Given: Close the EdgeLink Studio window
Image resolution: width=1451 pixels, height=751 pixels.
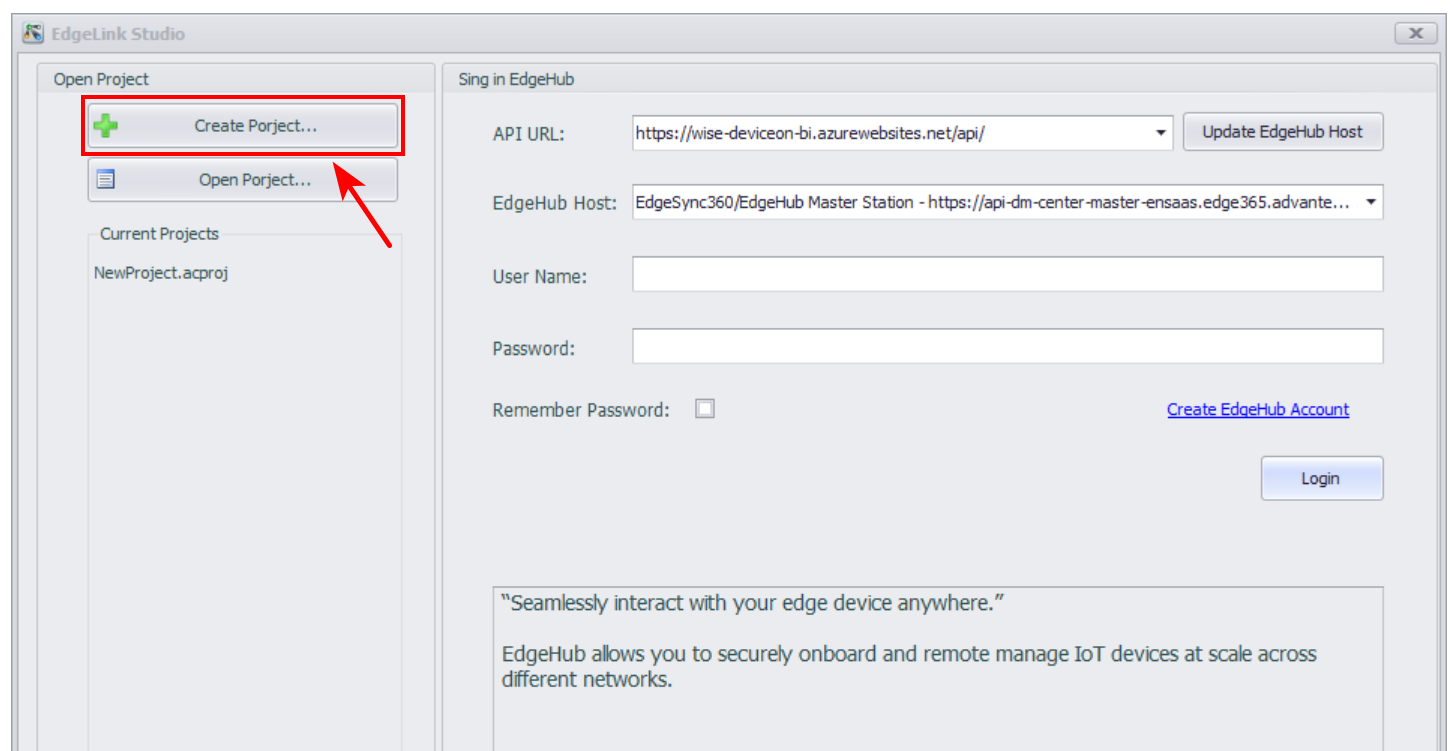Looking at the screenshot, I should pos(1416,33).
